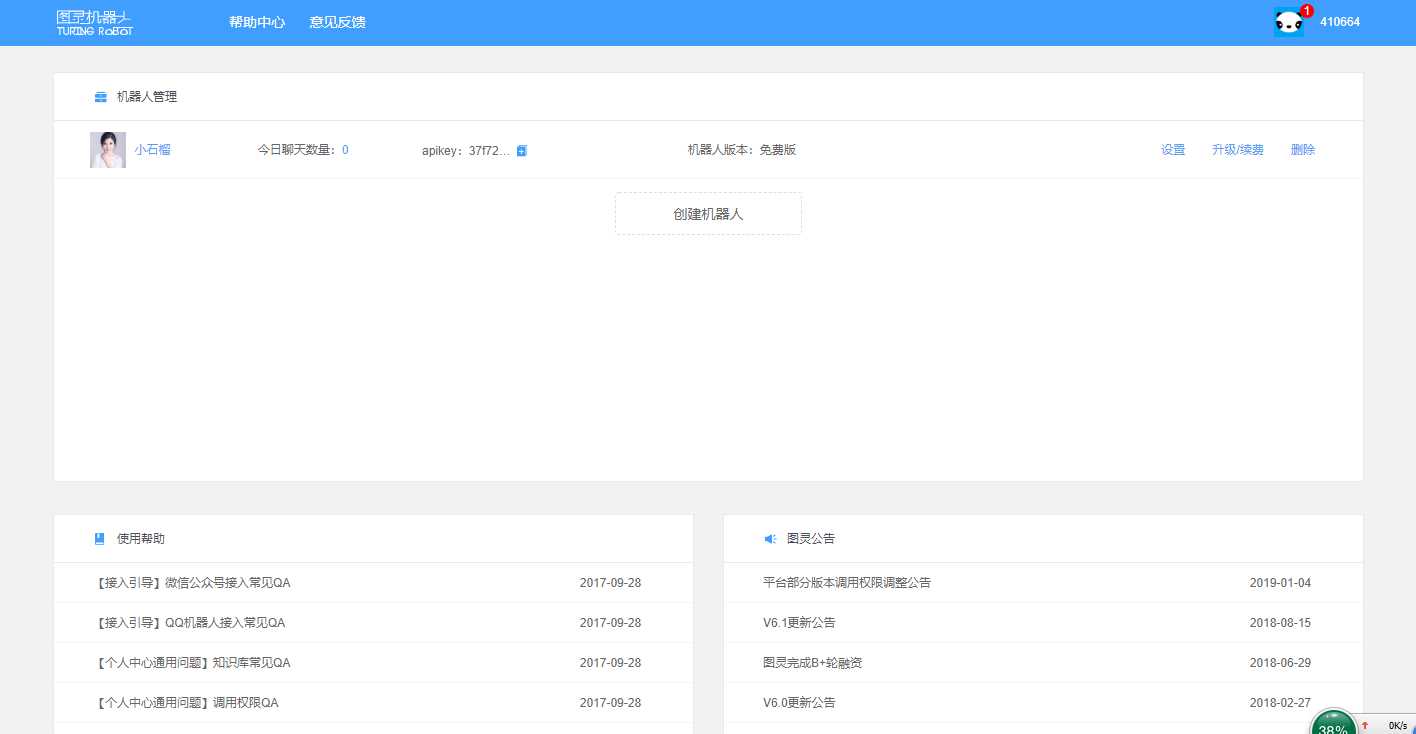The image size is (1416, 734).
Task: Click the 2019-01-04 announcement date
Action: [x=1280, y=583]
